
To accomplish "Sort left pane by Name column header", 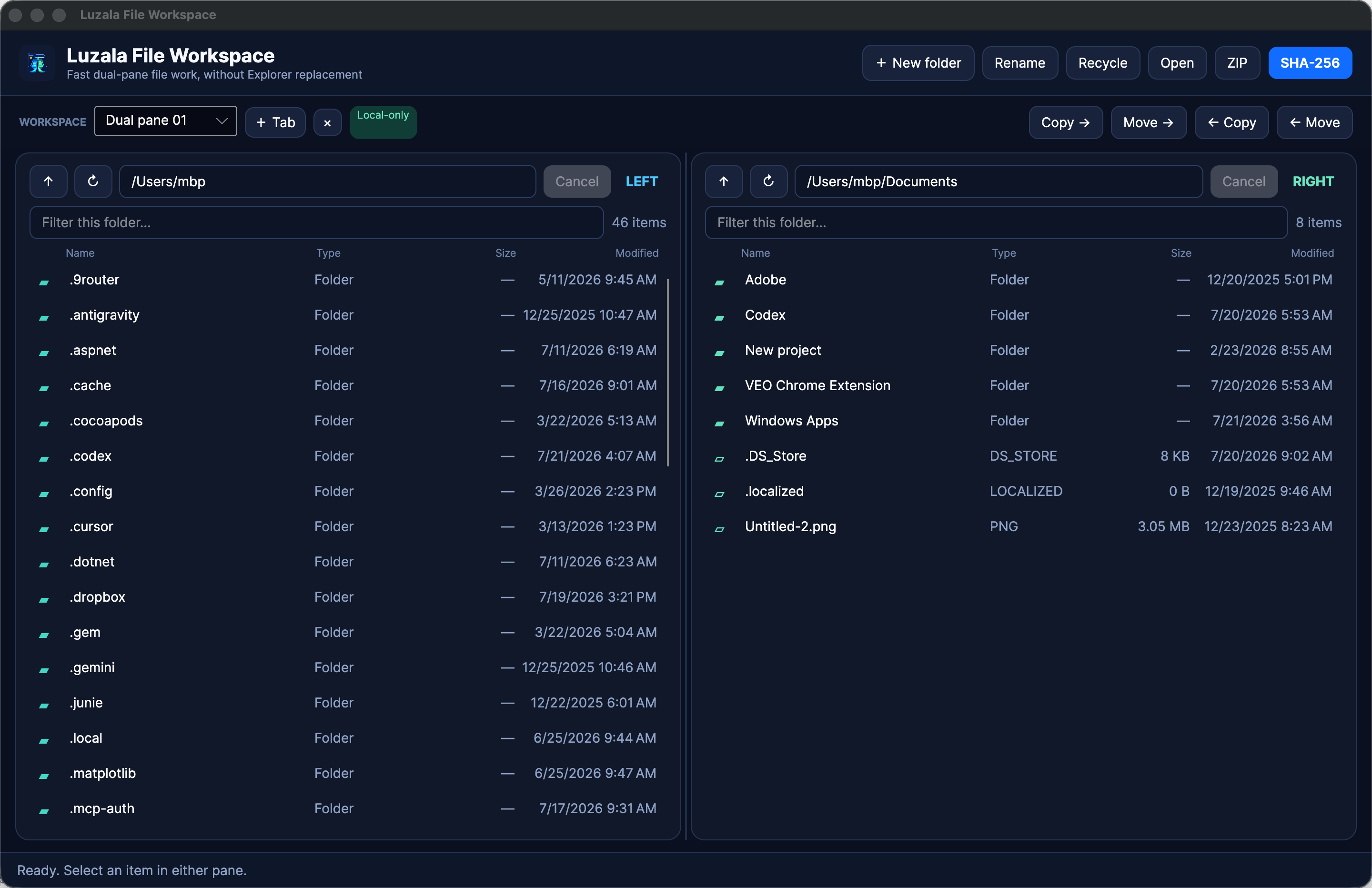I will pyautogui.click(x=80, y=253).
